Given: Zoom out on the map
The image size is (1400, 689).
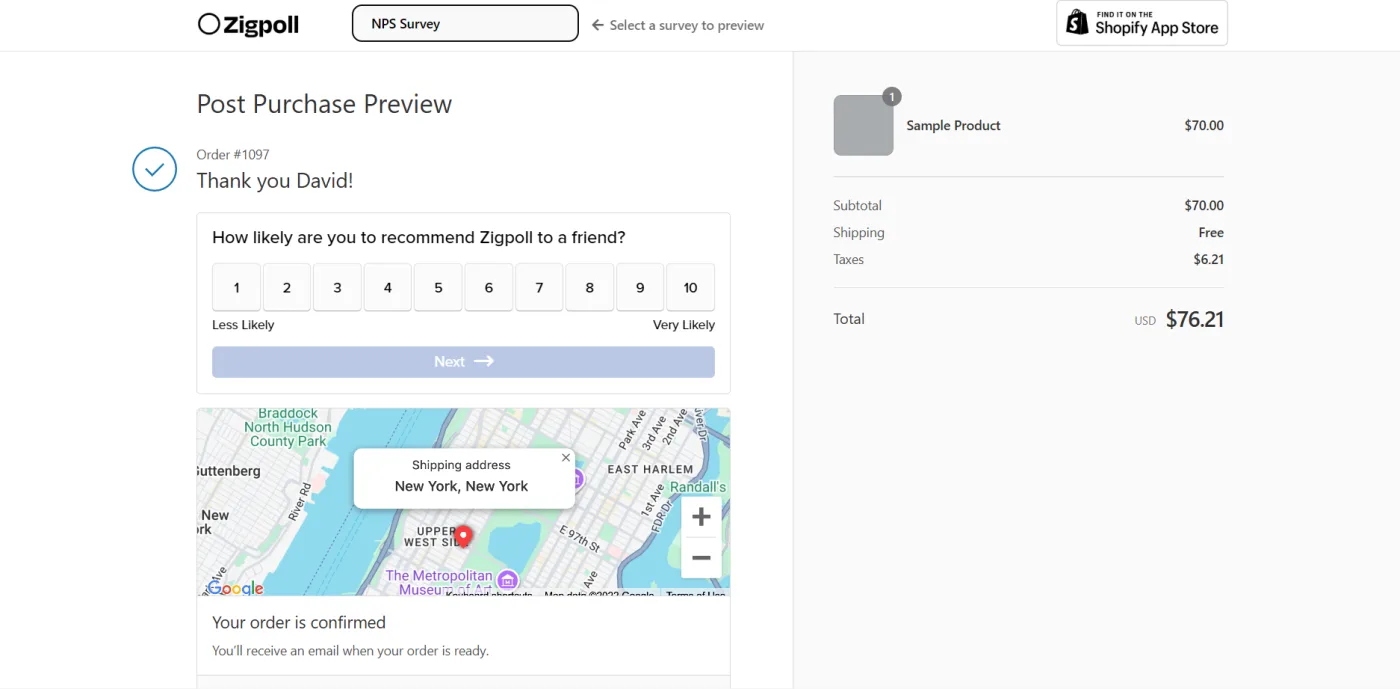Looking at the screenshot, I should pyautogui.click(x=701, y=558).
